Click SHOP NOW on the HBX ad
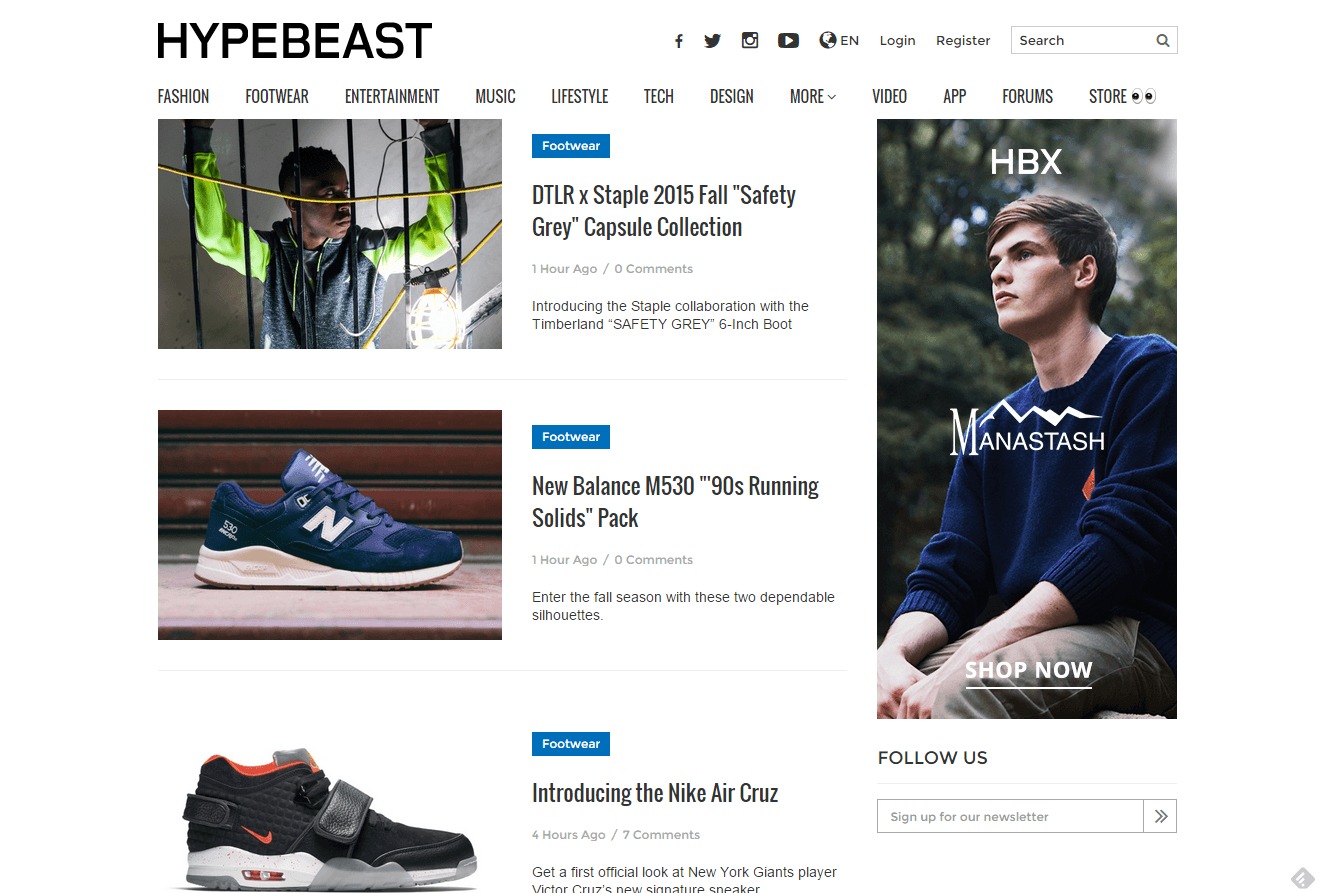The image size is (1335, 893). pyautogui.click(x=1028, y=670)
